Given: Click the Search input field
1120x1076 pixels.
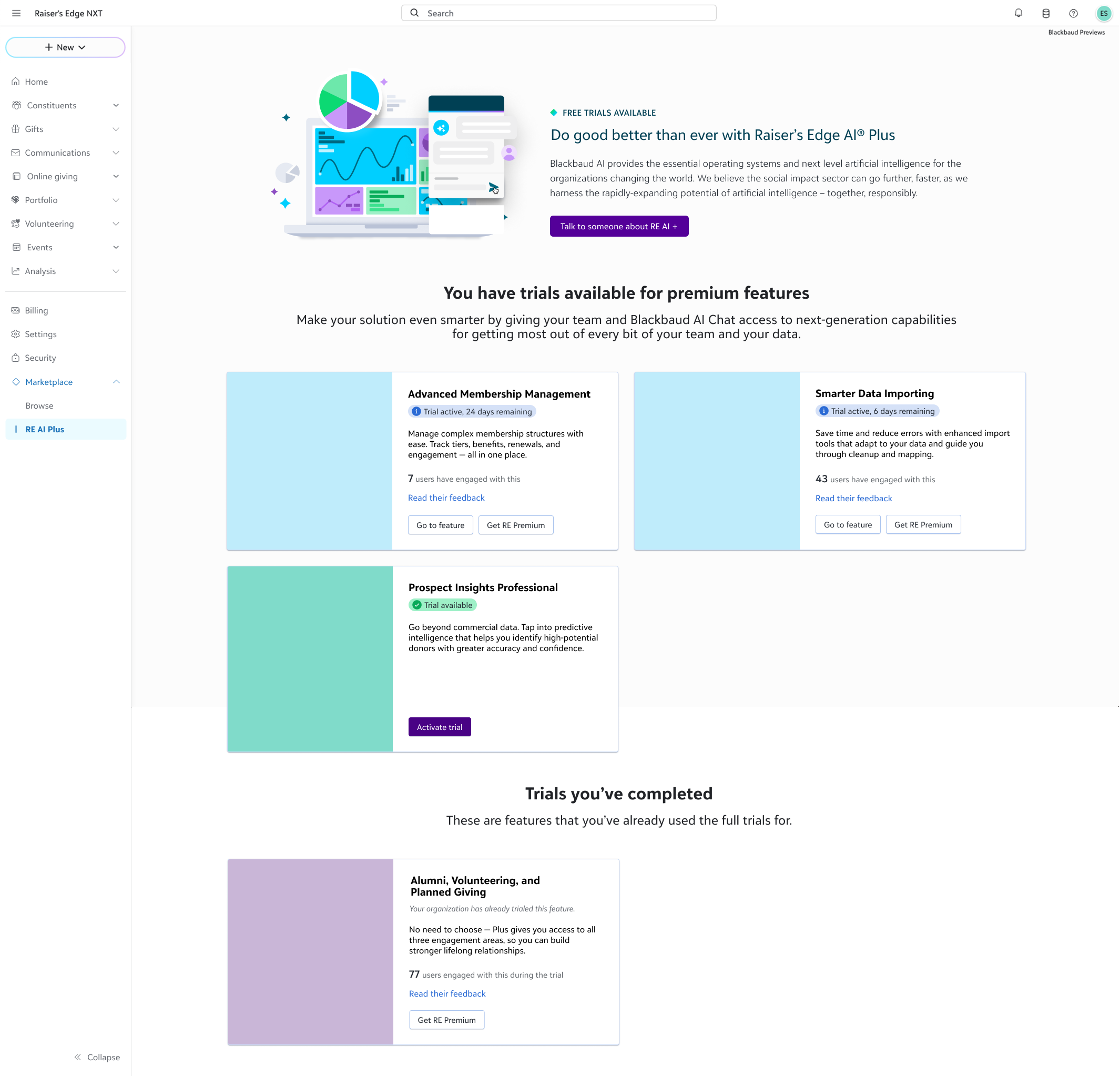Looking at the screenshot, I should [558, 13].
